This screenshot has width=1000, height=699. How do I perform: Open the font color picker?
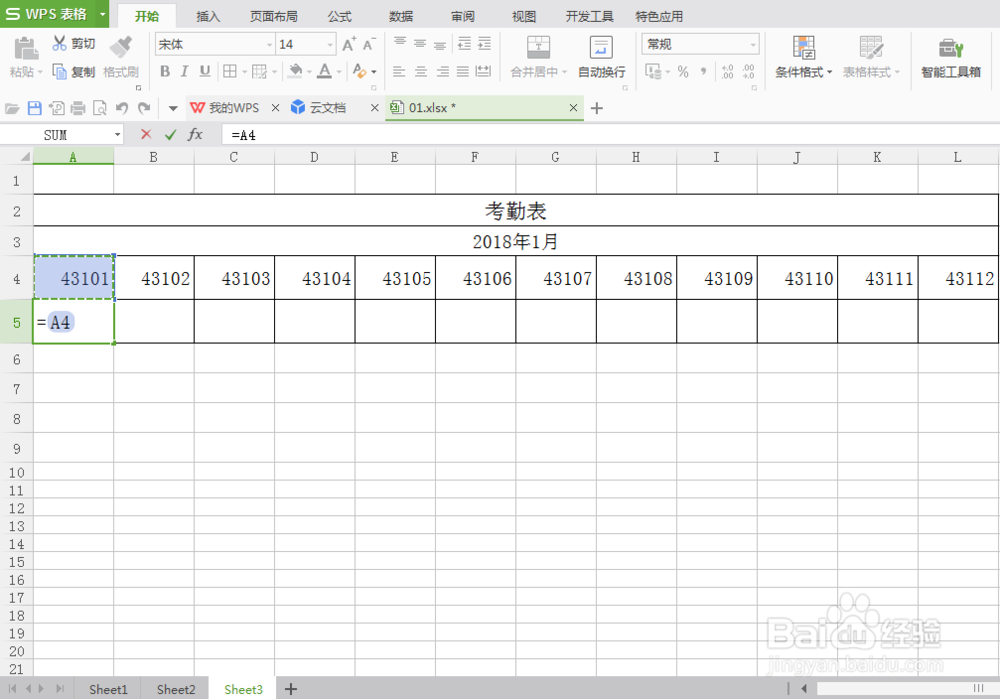329,72
